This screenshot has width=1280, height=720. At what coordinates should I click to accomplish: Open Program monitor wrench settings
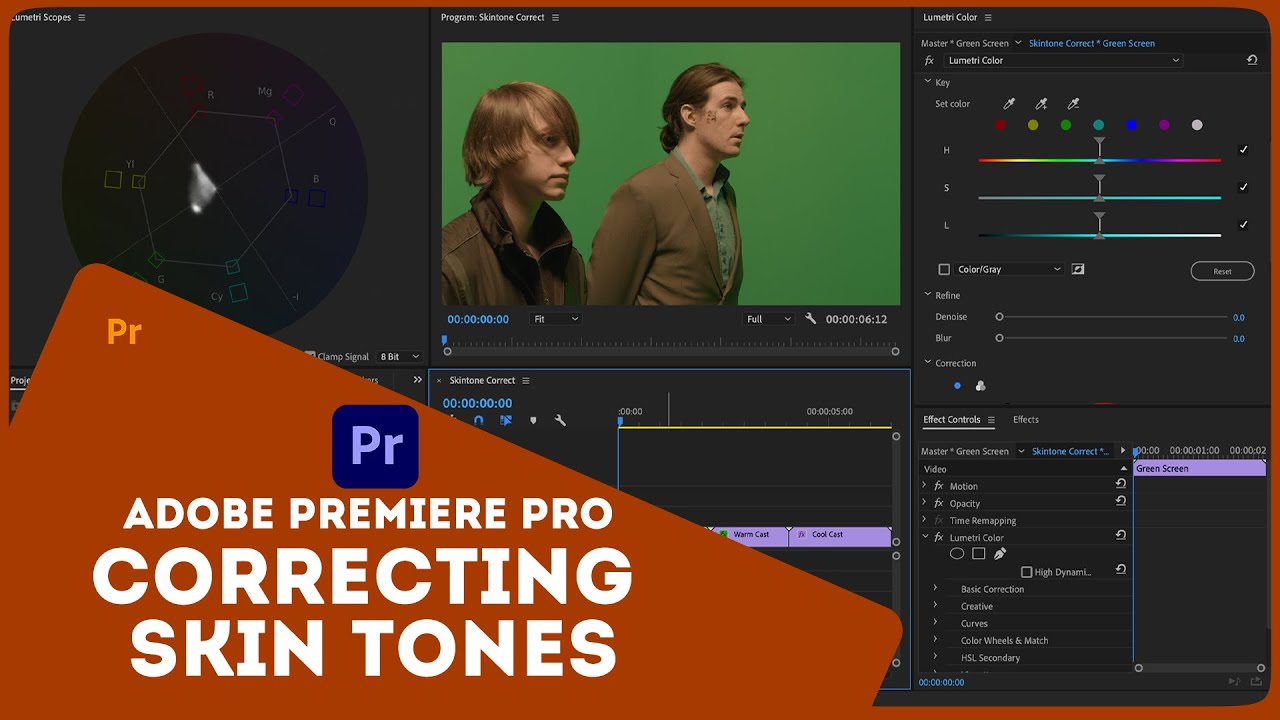811,319
